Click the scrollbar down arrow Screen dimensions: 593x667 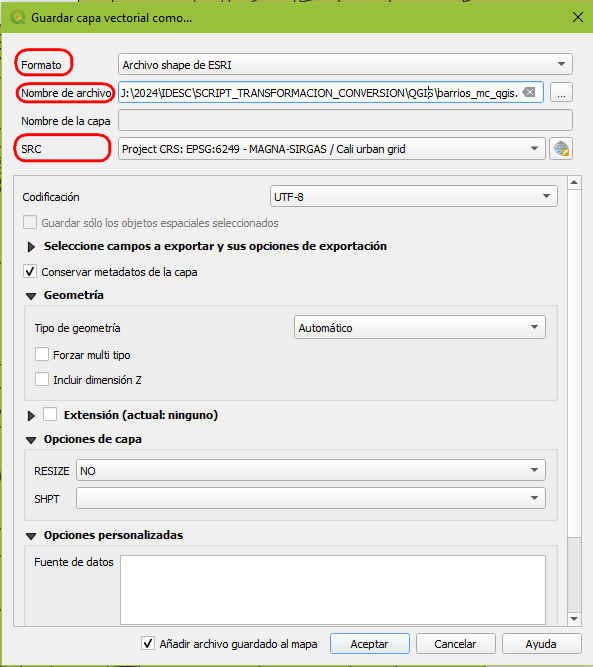point(574,619)
